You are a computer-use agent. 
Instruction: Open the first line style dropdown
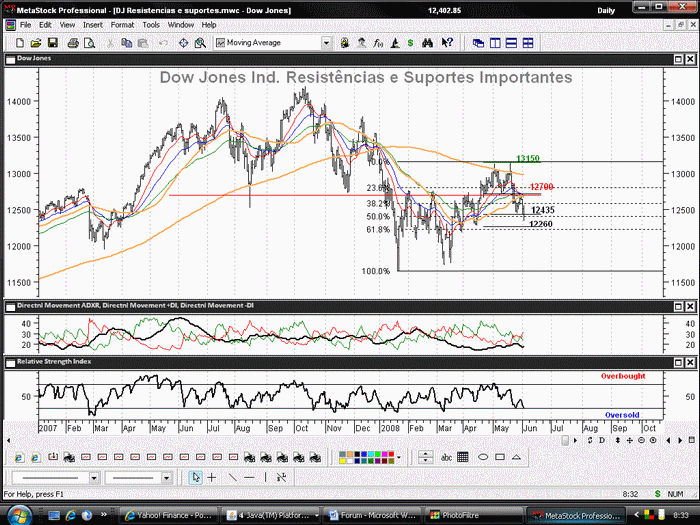point(94,478)
